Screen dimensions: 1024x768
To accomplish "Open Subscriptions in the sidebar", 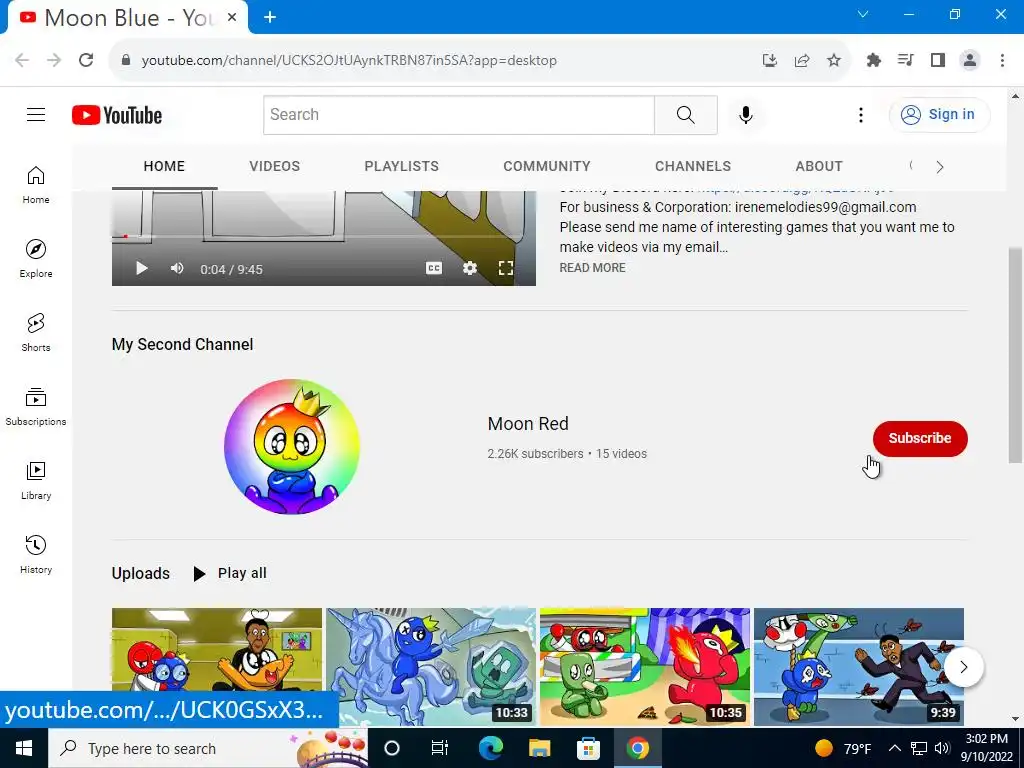I will 36,406.
